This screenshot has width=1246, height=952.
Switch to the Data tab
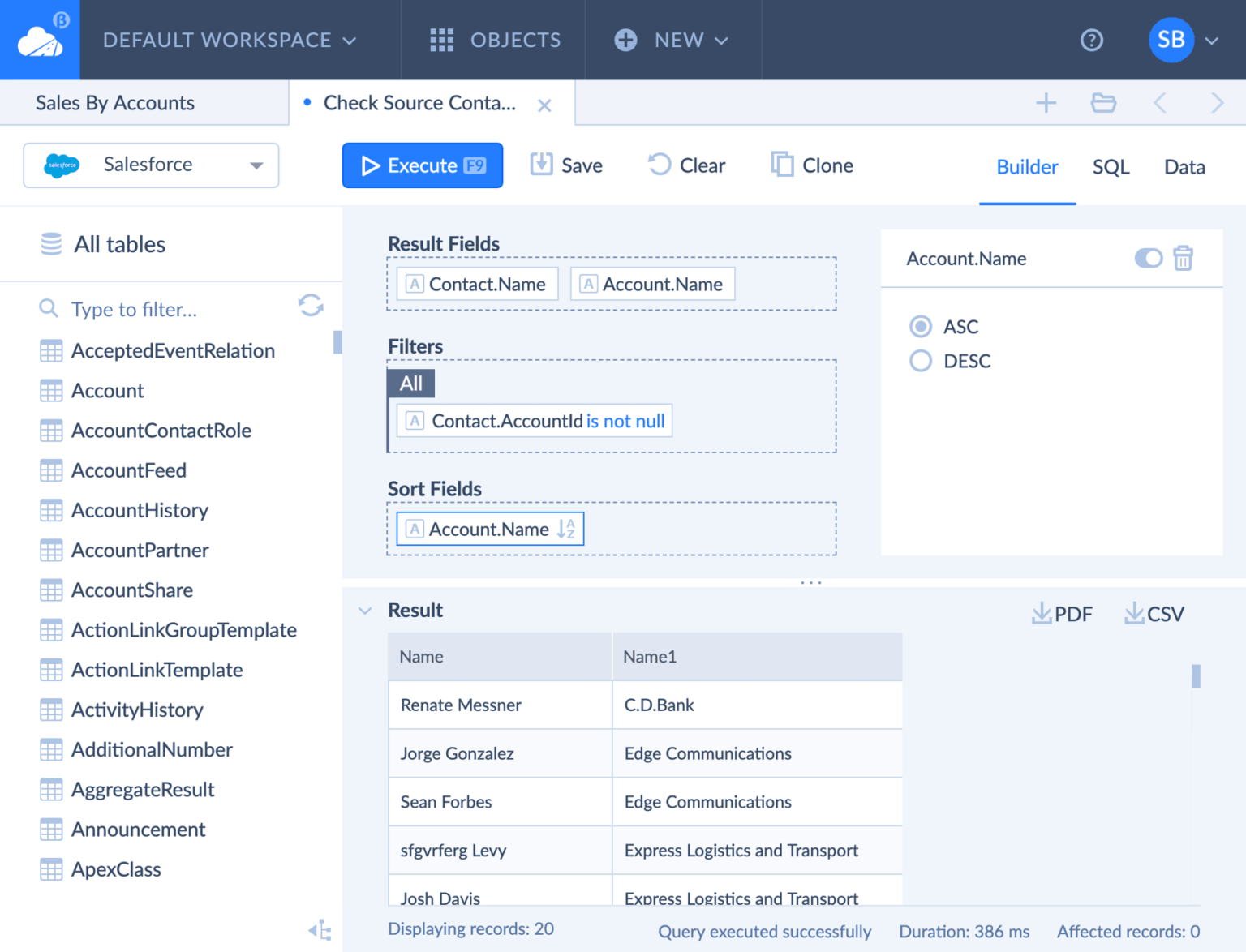point(1184,167)
